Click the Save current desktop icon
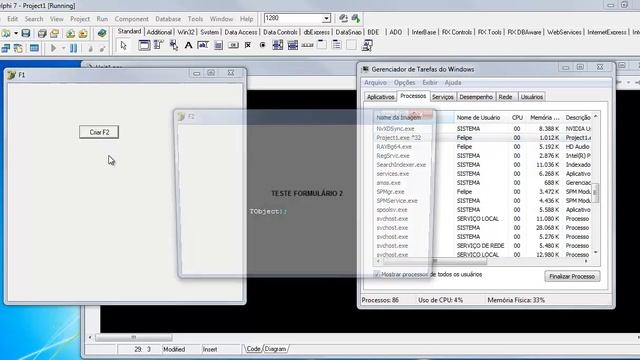 tap(343, 18)
